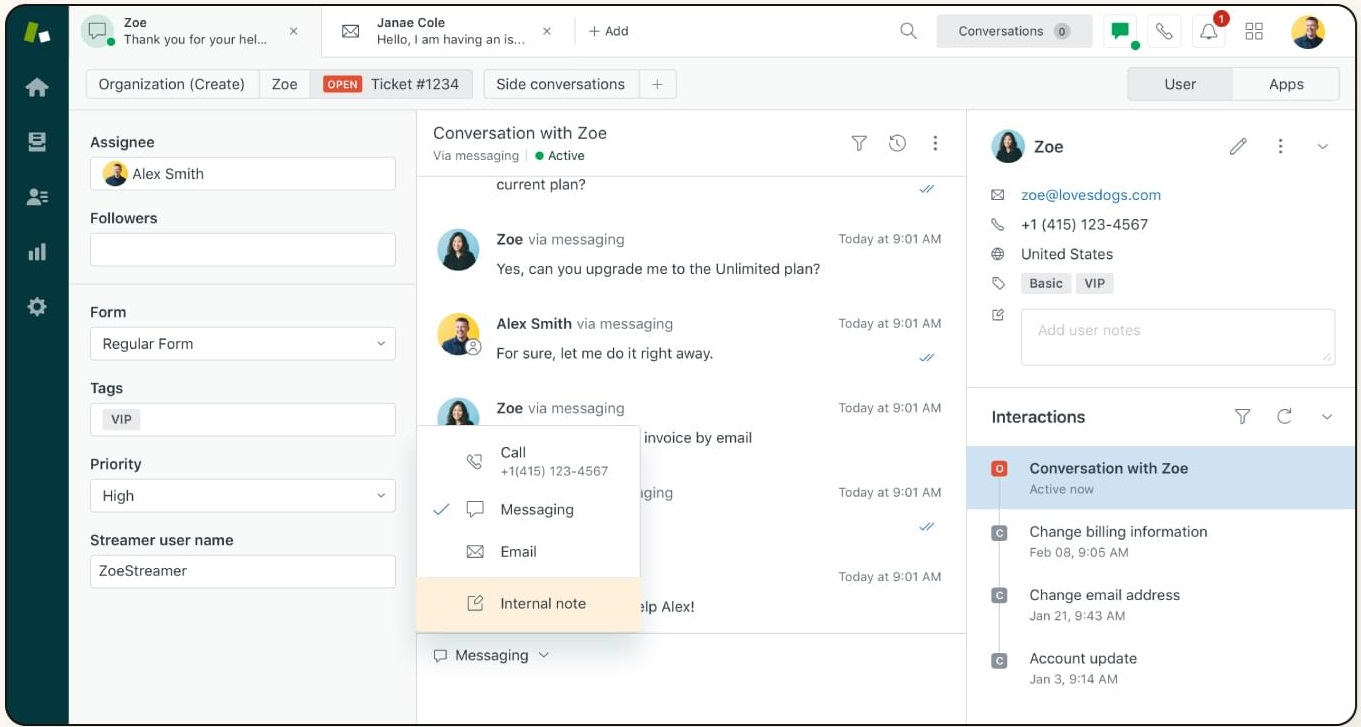Collapse Zoe's user details chevron
This screenshot has height=727, width=1361.
[1322, 146]
